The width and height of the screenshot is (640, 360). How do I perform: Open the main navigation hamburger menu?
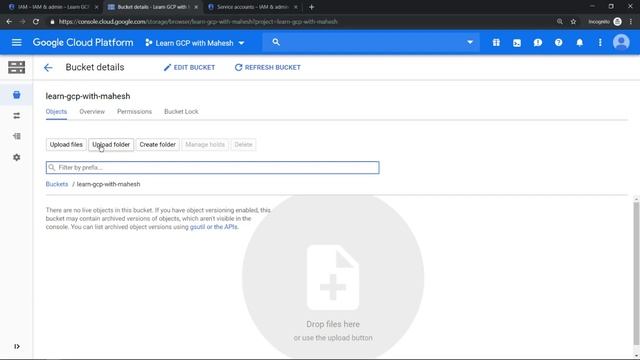click(x=16, y=42)
